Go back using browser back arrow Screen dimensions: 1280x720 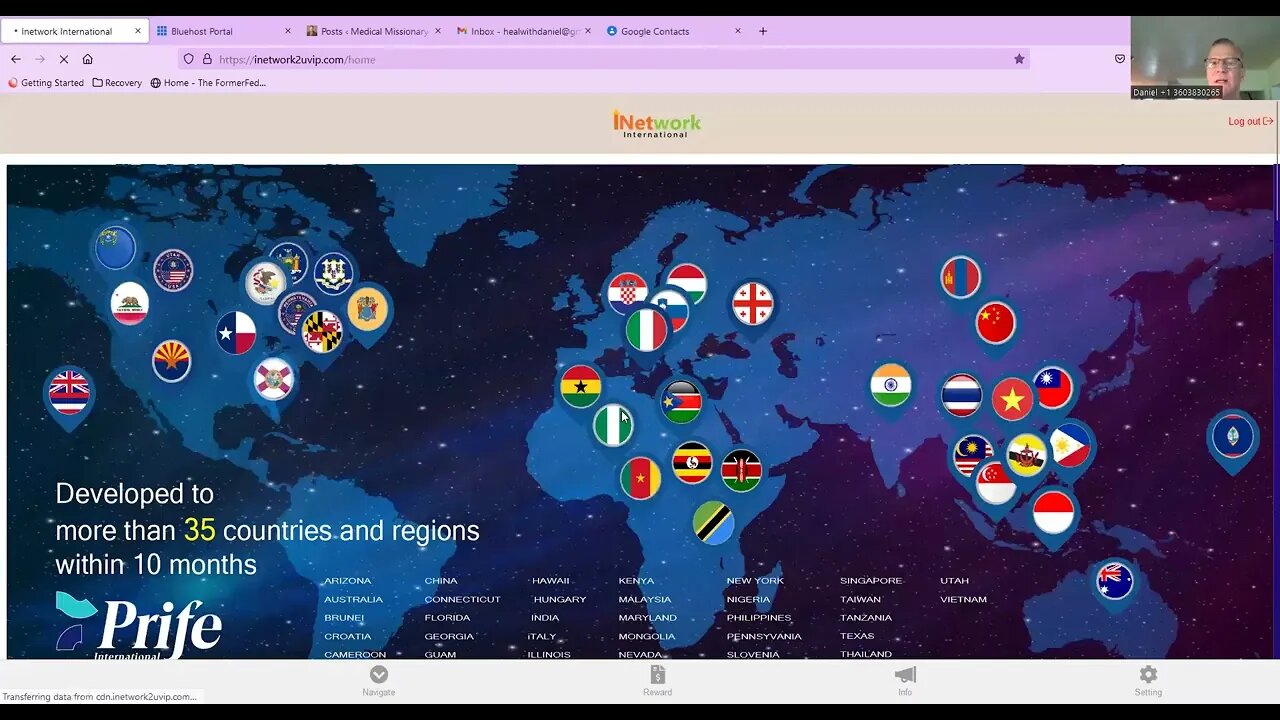click(x=16, y=59)
